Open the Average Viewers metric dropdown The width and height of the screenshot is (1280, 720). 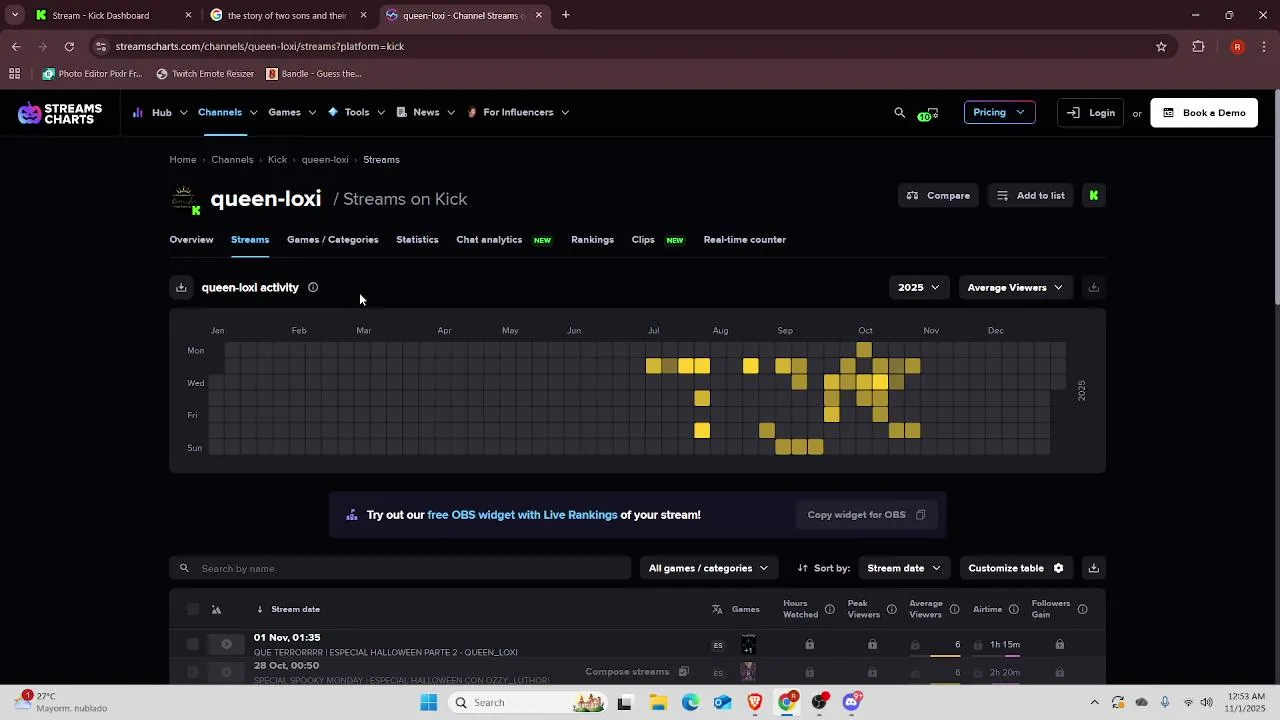(1015, 288)
